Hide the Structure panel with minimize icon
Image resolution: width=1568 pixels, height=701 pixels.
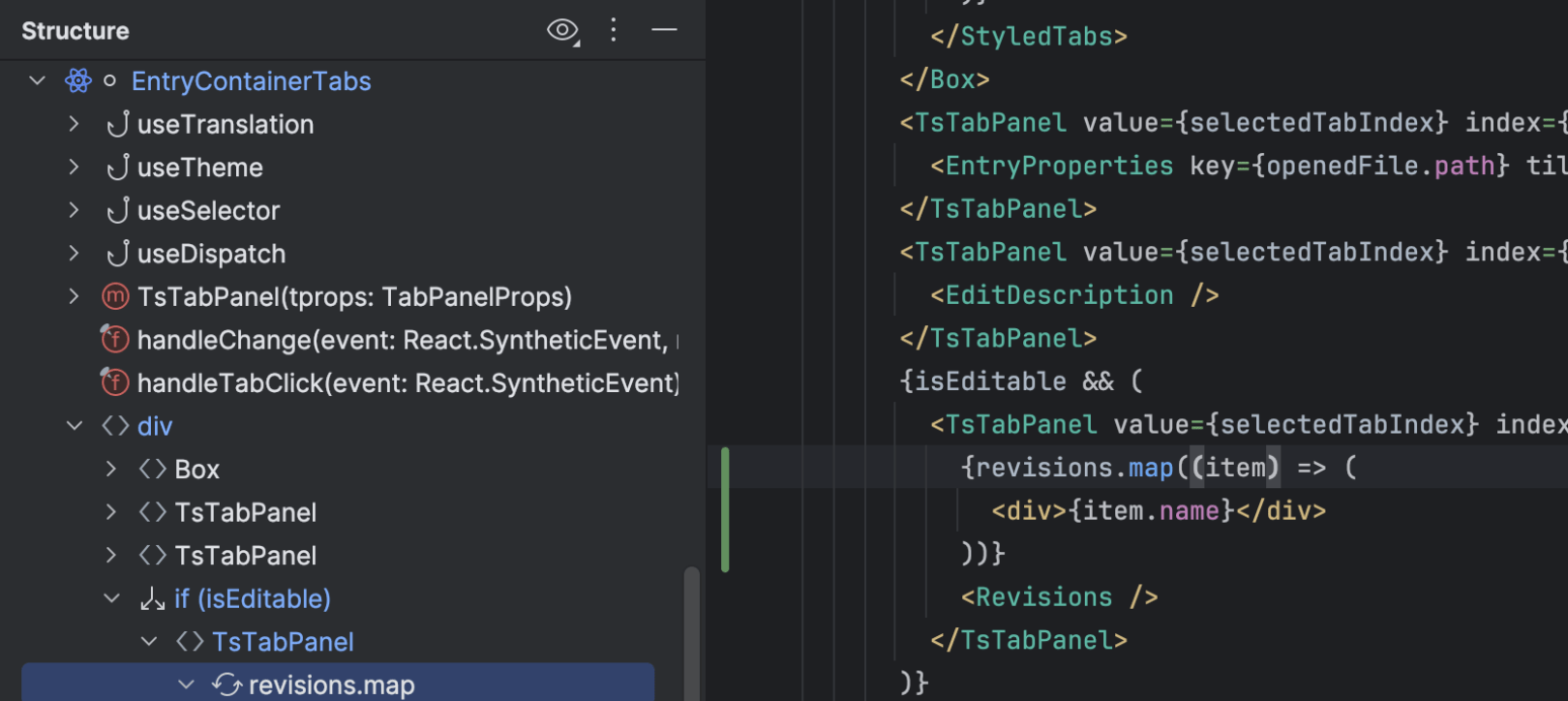(664, 31)
